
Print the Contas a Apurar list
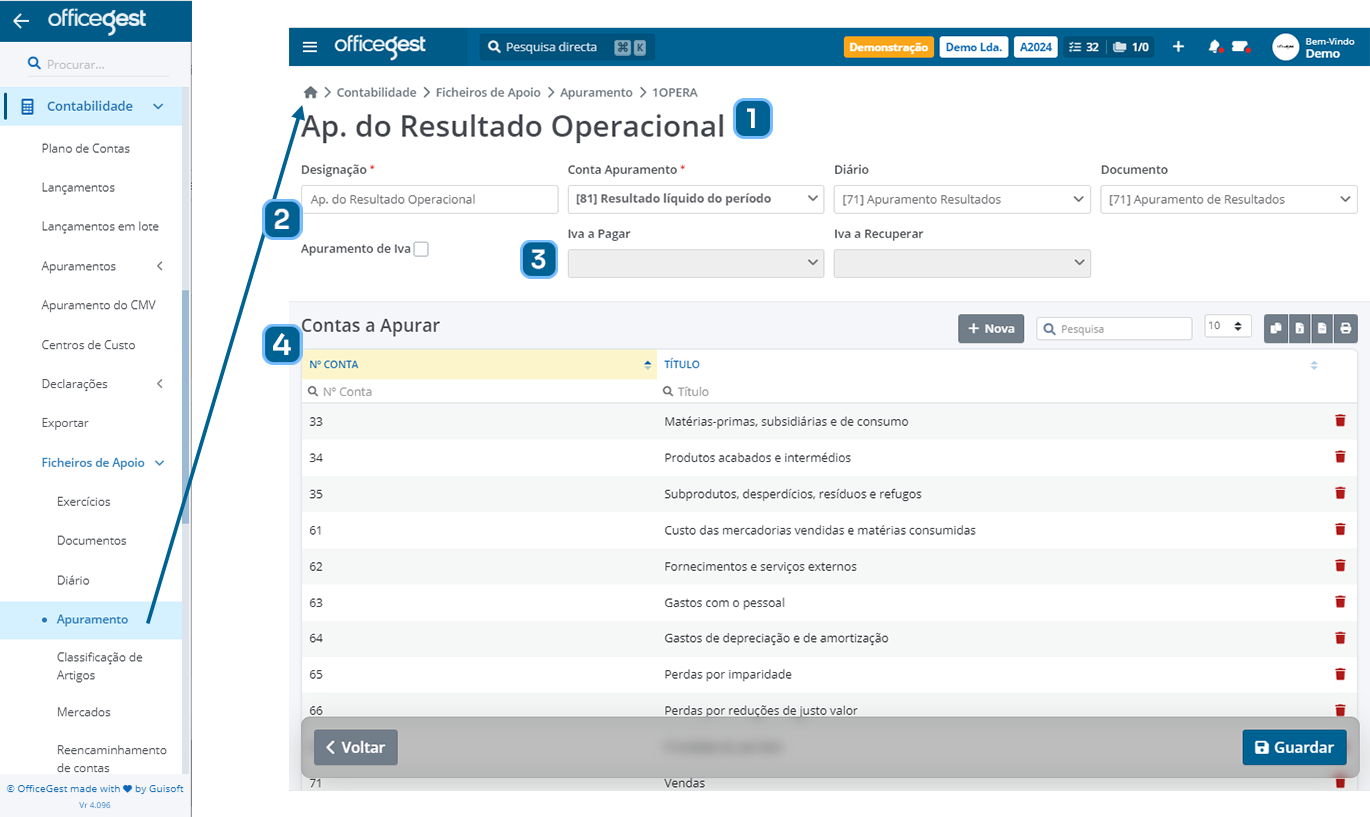point(1345,328)
